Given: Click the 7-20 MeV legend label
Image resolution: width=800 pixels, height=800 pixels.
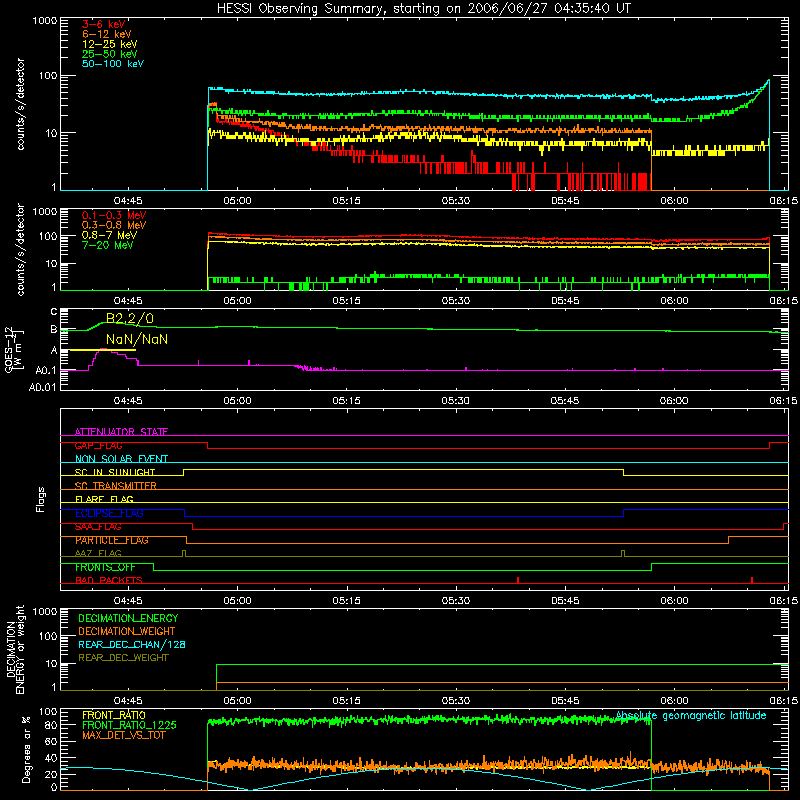Looking at the screenshot, I should point(107,245).
